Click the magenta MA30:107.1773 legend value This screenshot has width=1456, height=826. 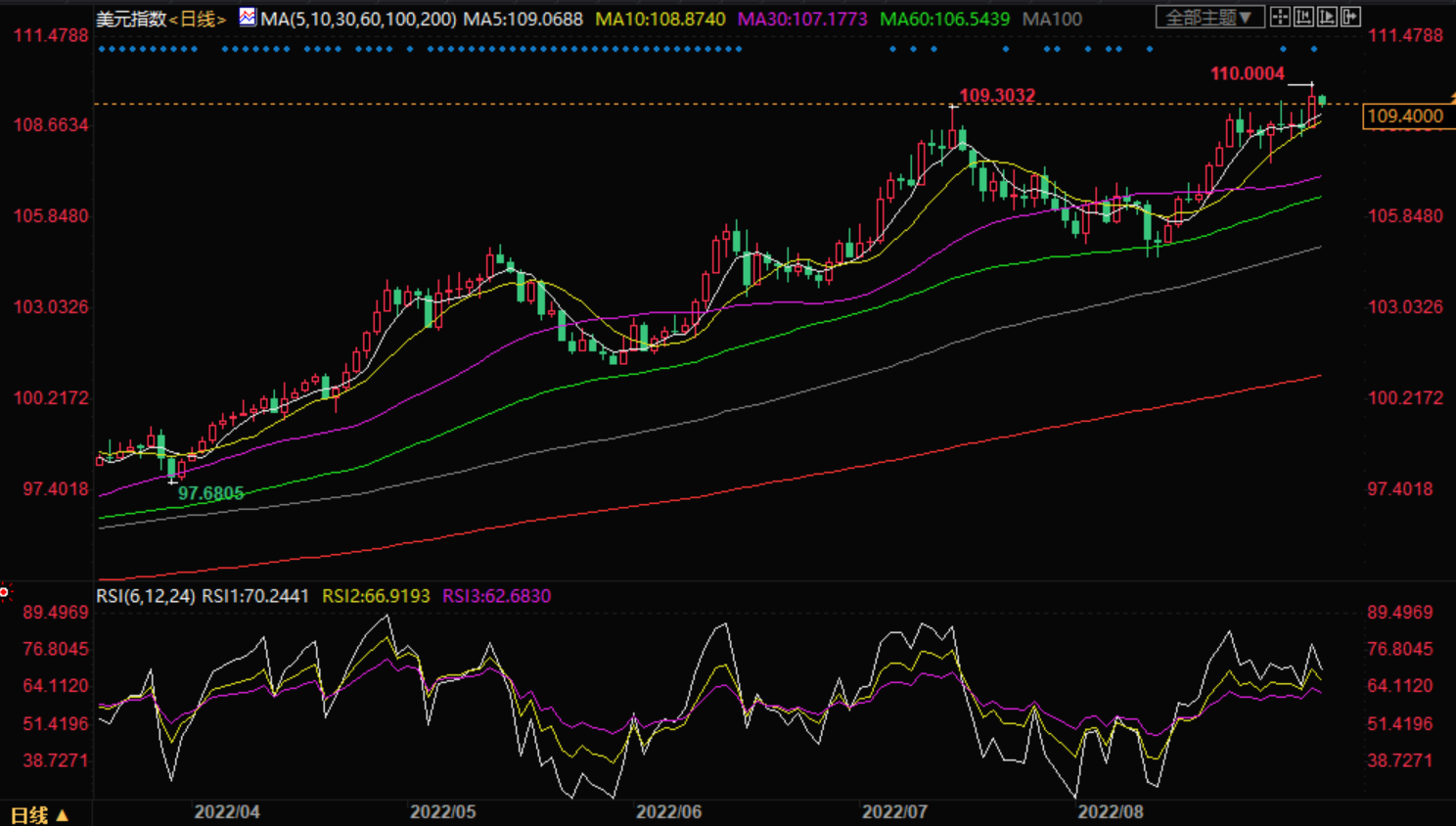(x=801, y=19)
